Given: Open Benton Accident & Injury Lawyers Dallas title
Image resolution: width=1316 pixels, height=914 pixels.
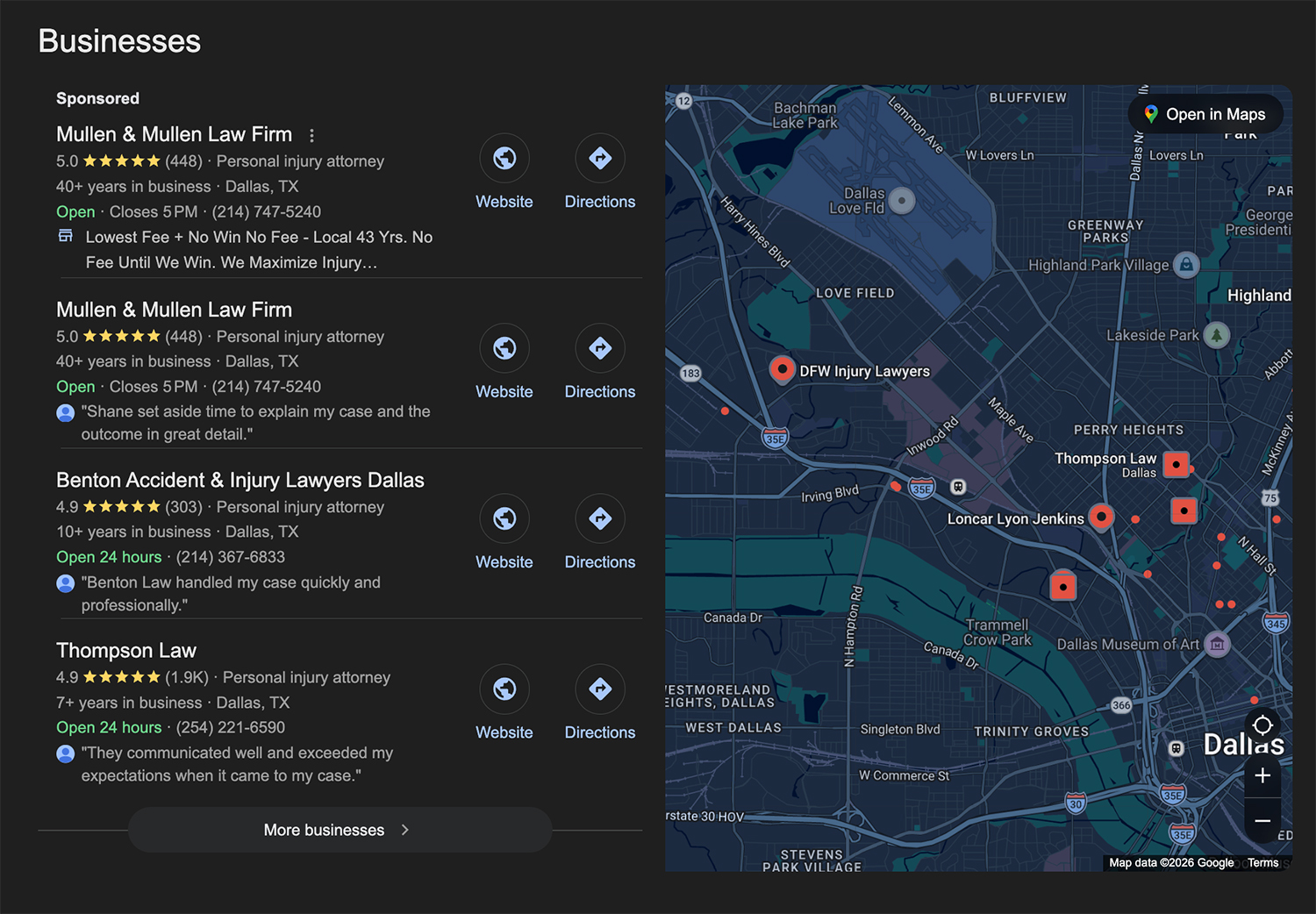Looking at the screenshot, I should click(x=240, y=481).
